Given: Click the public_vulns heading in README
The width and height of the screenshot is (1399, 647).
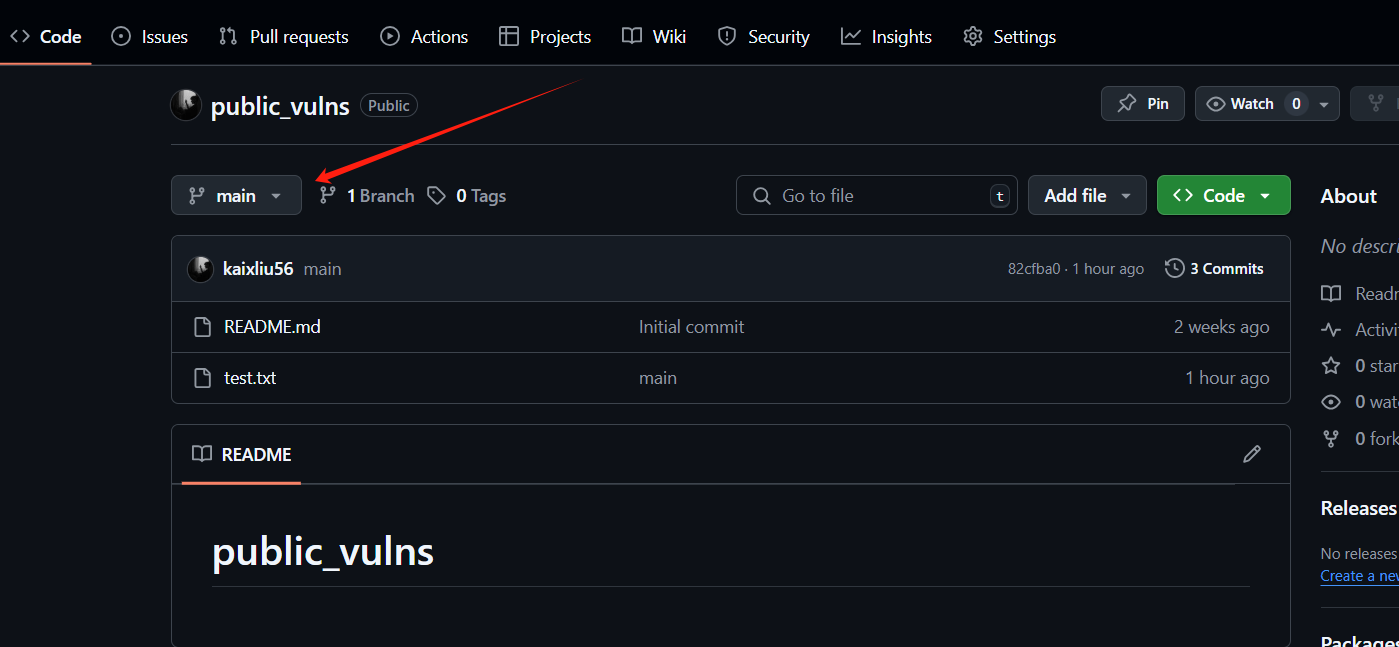Looking at the screenshot, I should pyautogui.click(x=323, y=552).
